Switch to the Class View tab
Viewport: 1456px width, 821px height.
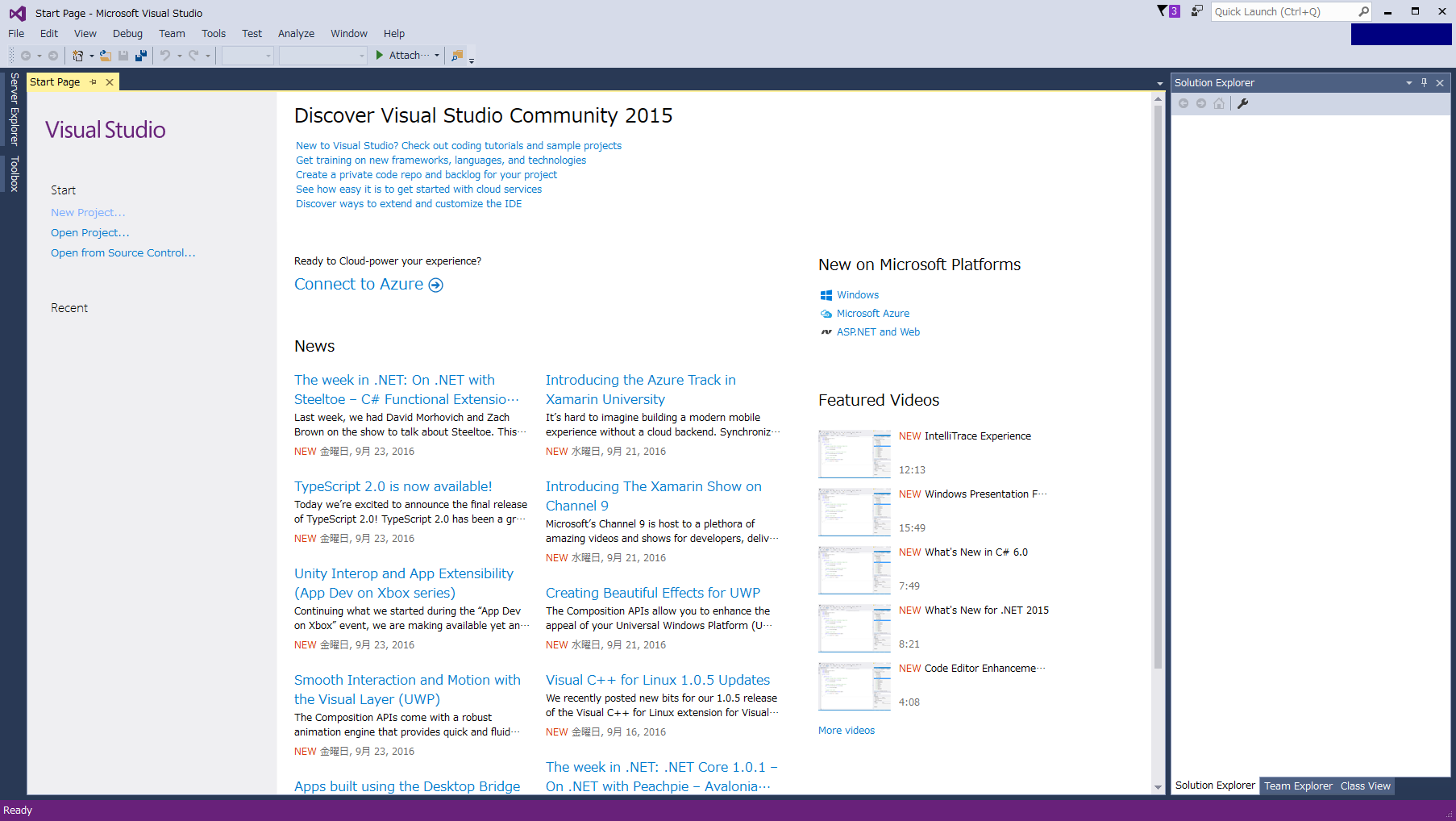(x=1365, y=786)
